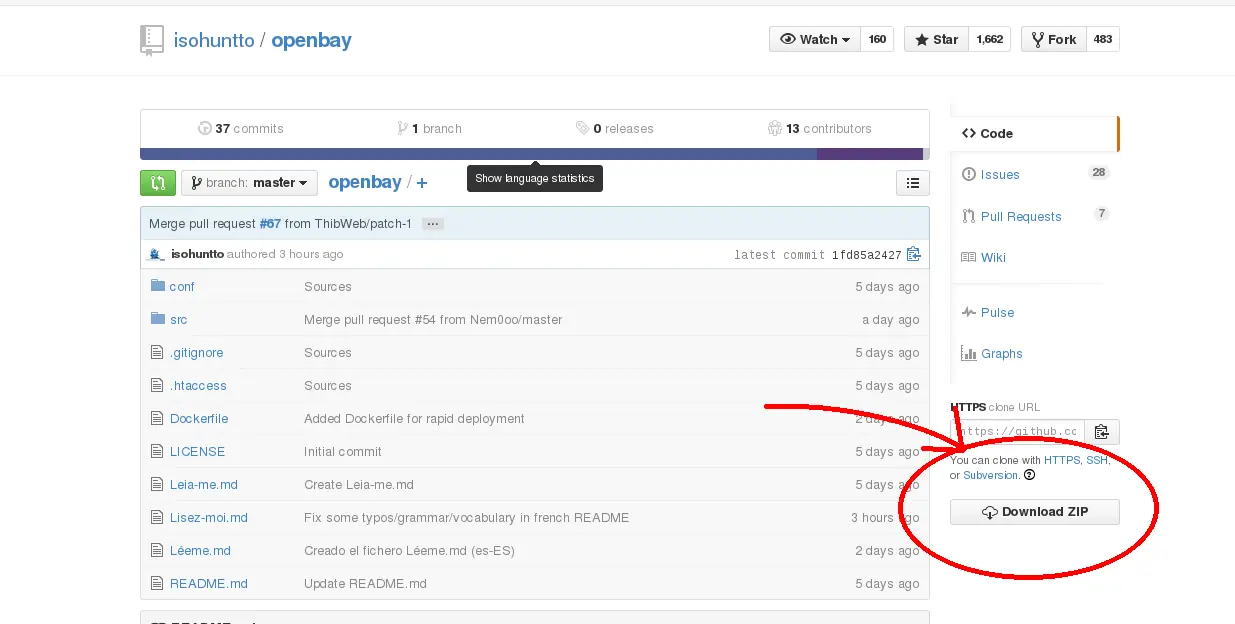1235x624 pixels.
Task: Click the tag icon next to 0 releases
Action: (x=583, y=128)
